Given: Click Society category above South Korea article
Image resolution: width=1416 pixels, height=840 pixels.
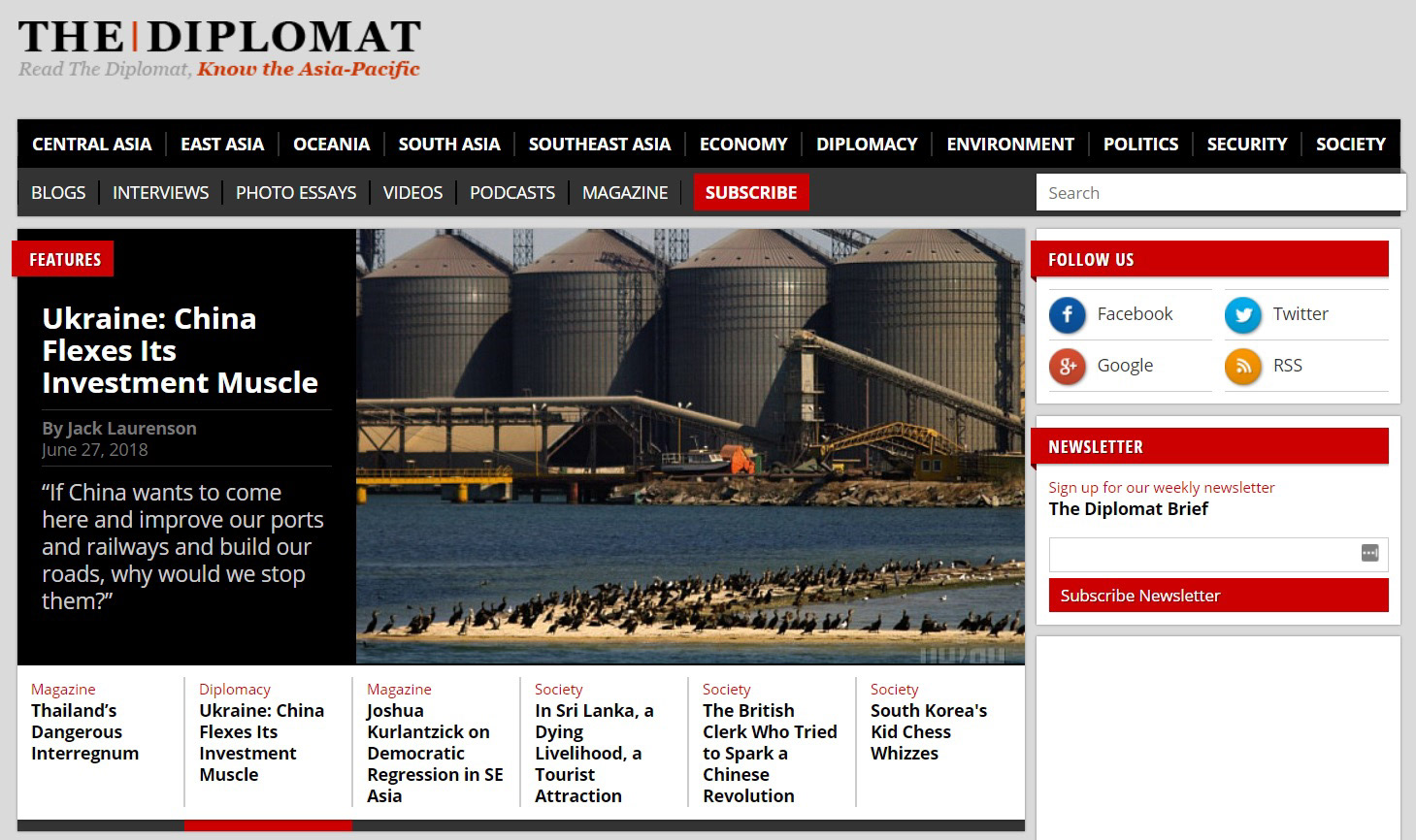Looking at the screenshot, I should pos(894,689).
